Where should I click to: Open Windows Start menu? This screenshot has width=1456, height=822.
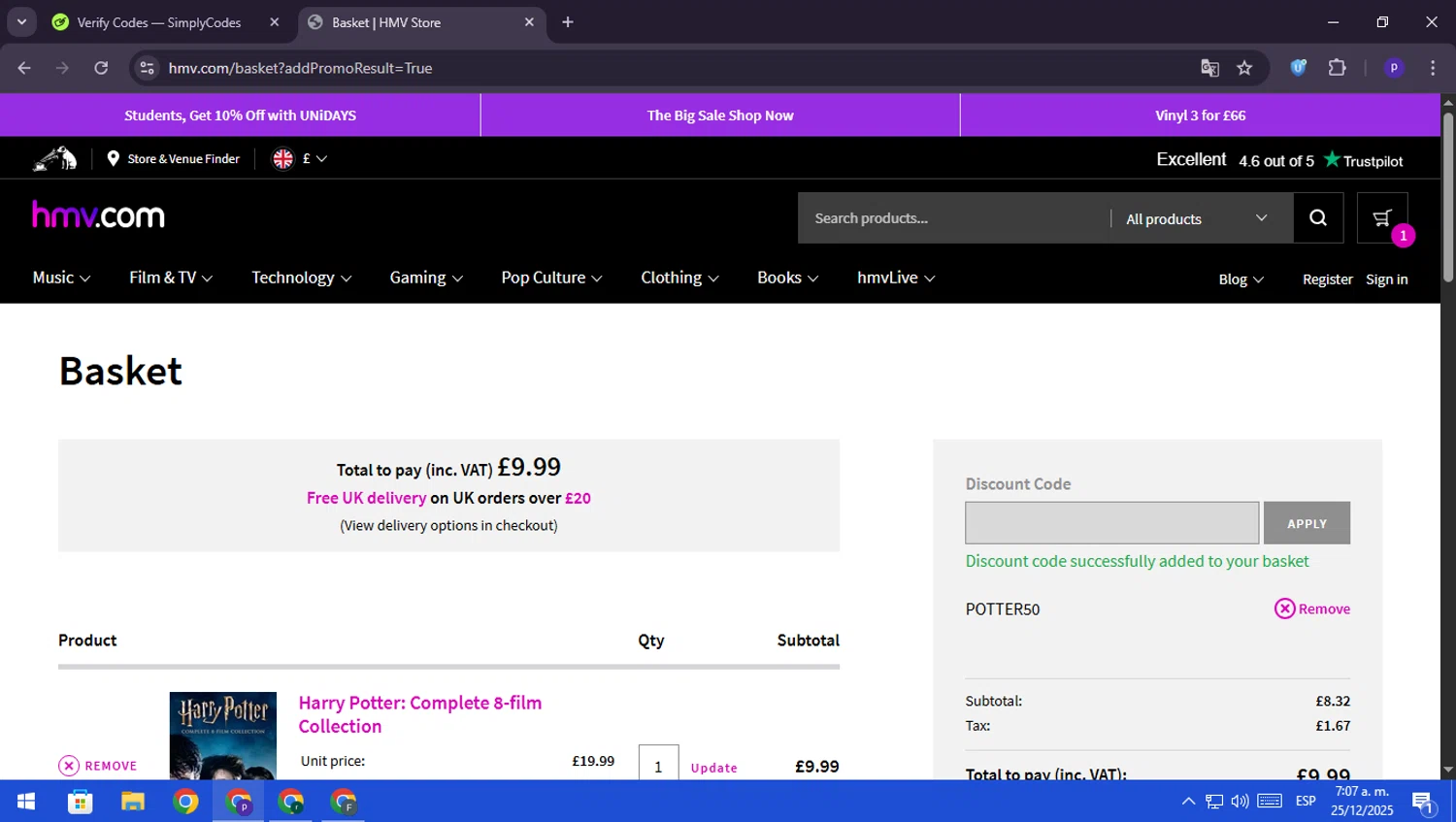(26, 802)
